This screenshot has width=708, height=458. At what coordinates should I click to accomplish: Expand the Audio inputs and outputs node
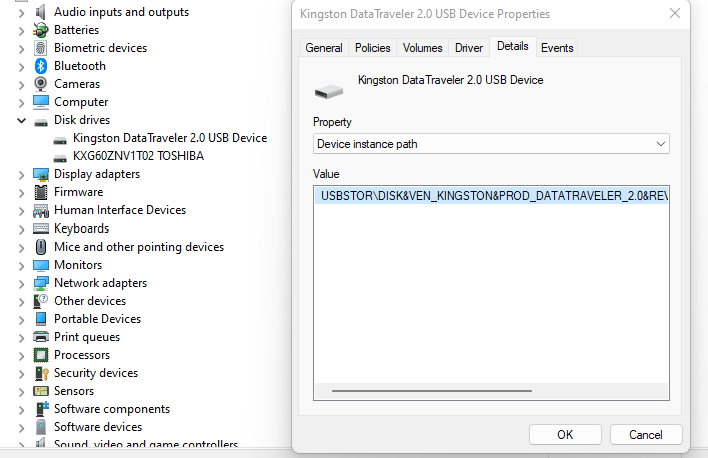tap(21, 13)
